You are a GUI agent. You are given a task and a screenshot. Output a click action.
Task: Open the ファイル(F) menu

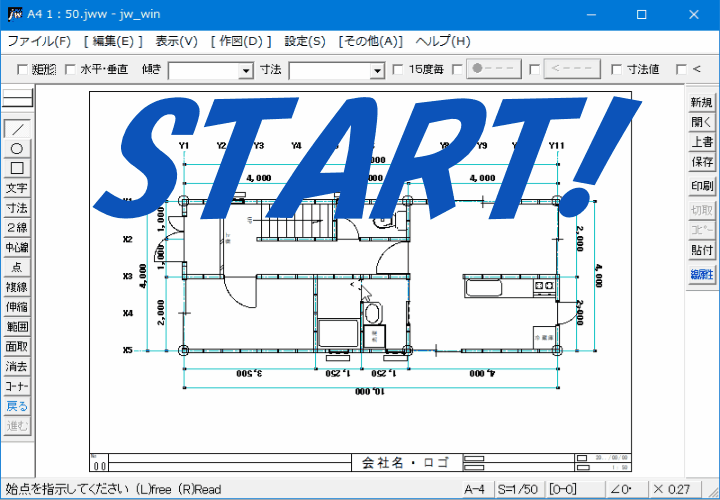[39, 41]
